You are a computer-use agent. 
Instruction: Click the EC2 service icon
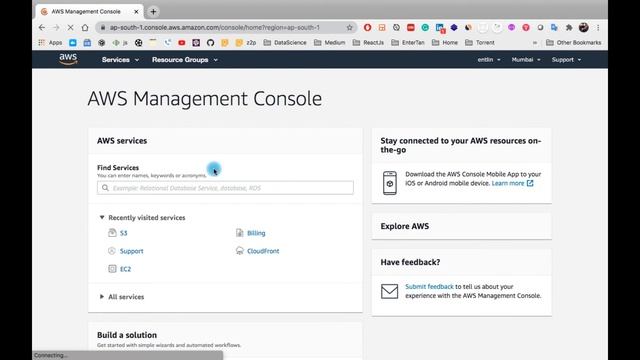click(x=112, y=269)
